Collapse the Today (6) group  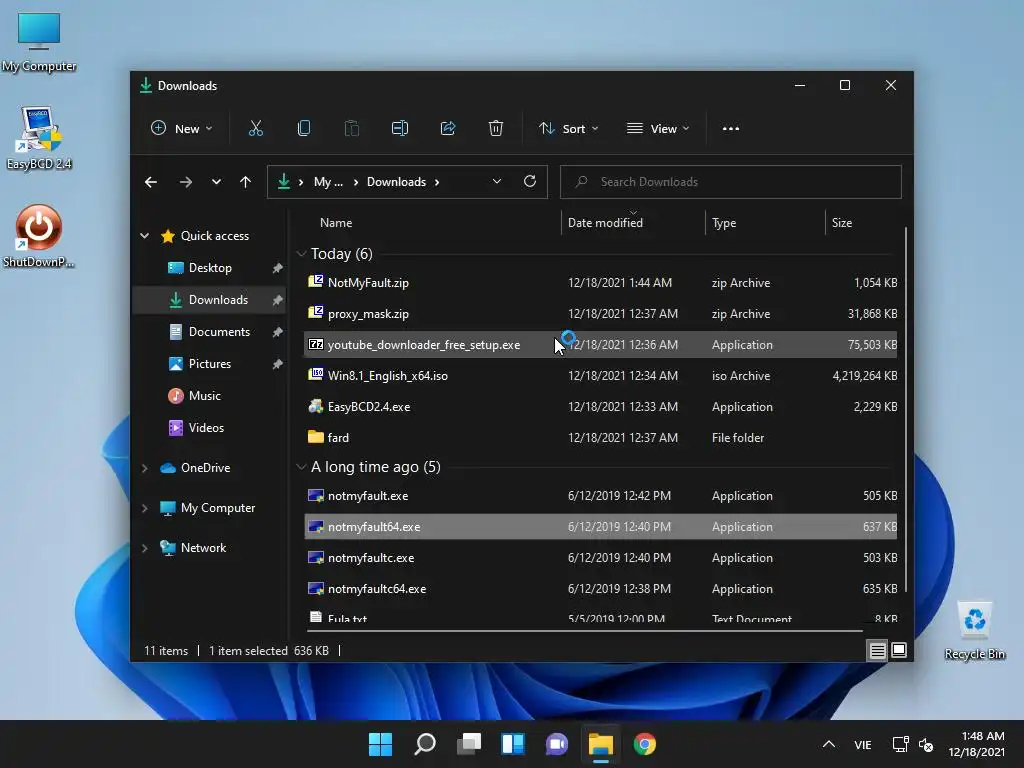point(301,253)
